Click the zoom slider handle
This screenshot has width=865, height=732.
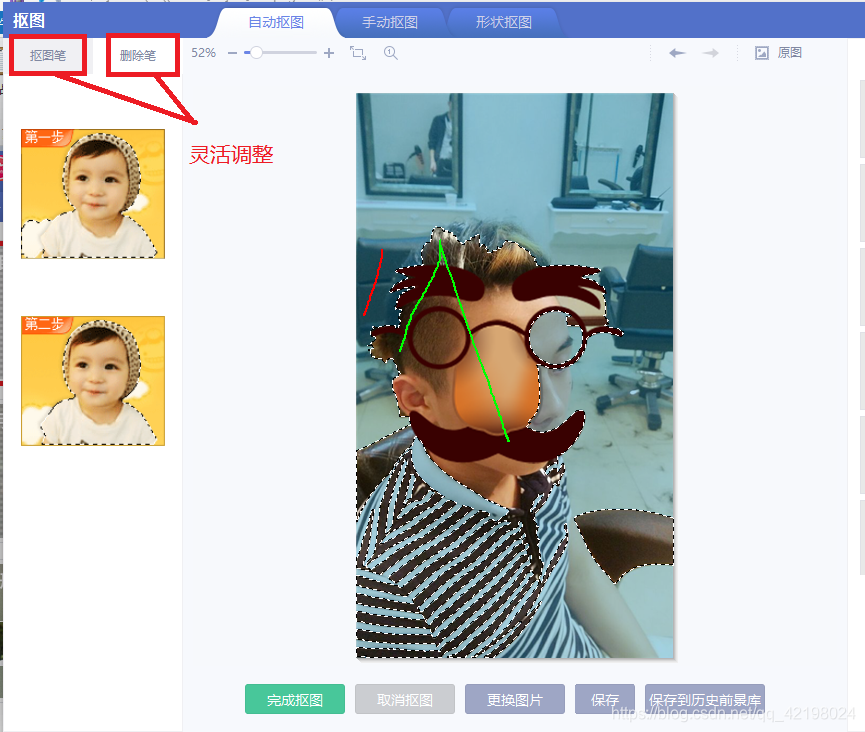click(255, 53)
